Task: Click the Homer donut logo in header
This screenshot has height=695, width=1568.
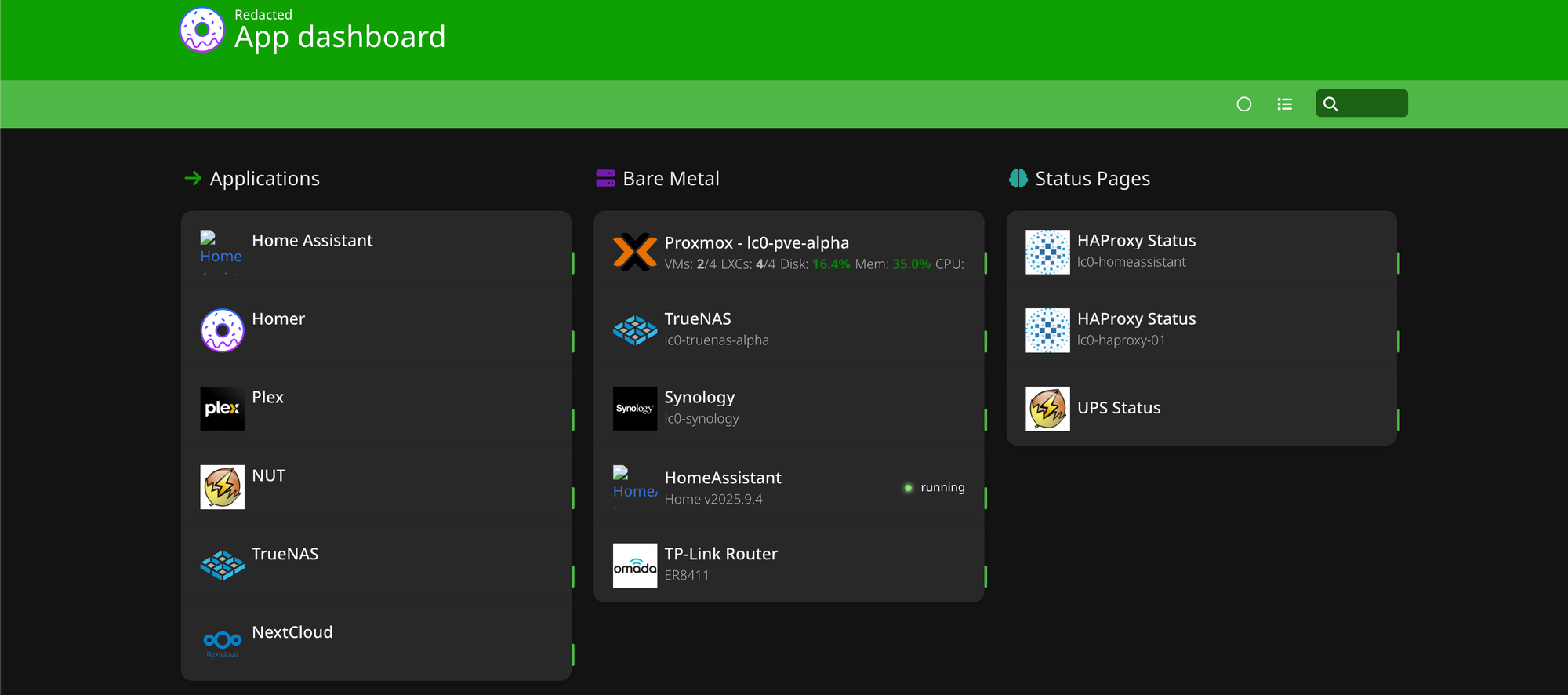Action: (202, 30)
